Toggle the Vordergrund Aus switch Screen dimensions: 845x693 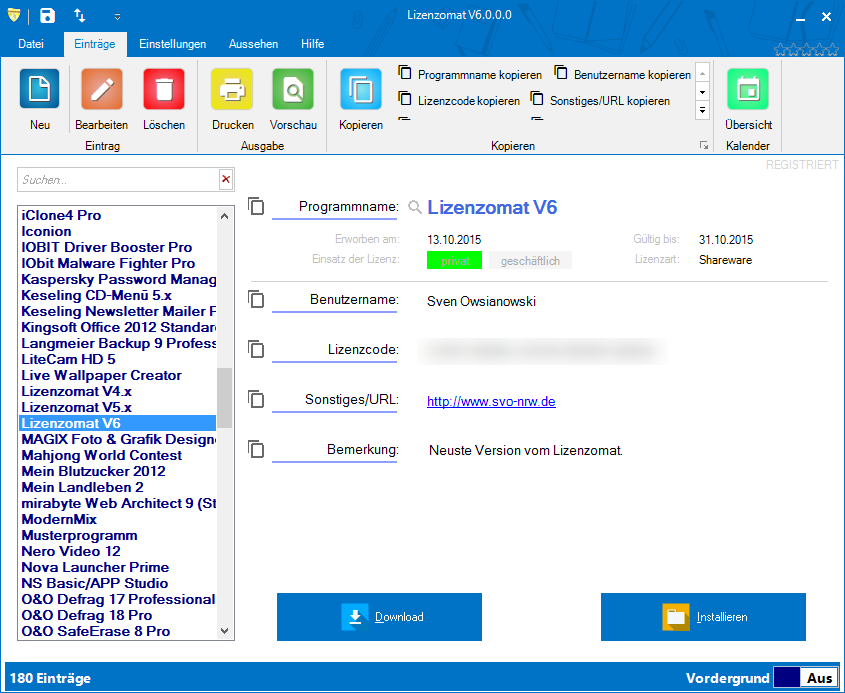(806, 678)
